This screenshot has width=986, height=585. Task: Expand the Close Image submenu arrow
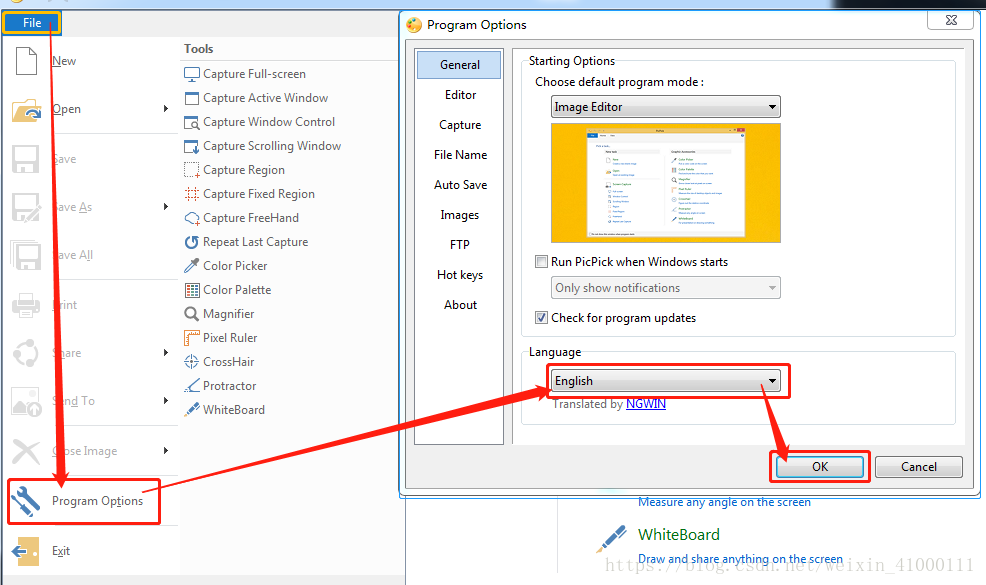pos(166,451)
